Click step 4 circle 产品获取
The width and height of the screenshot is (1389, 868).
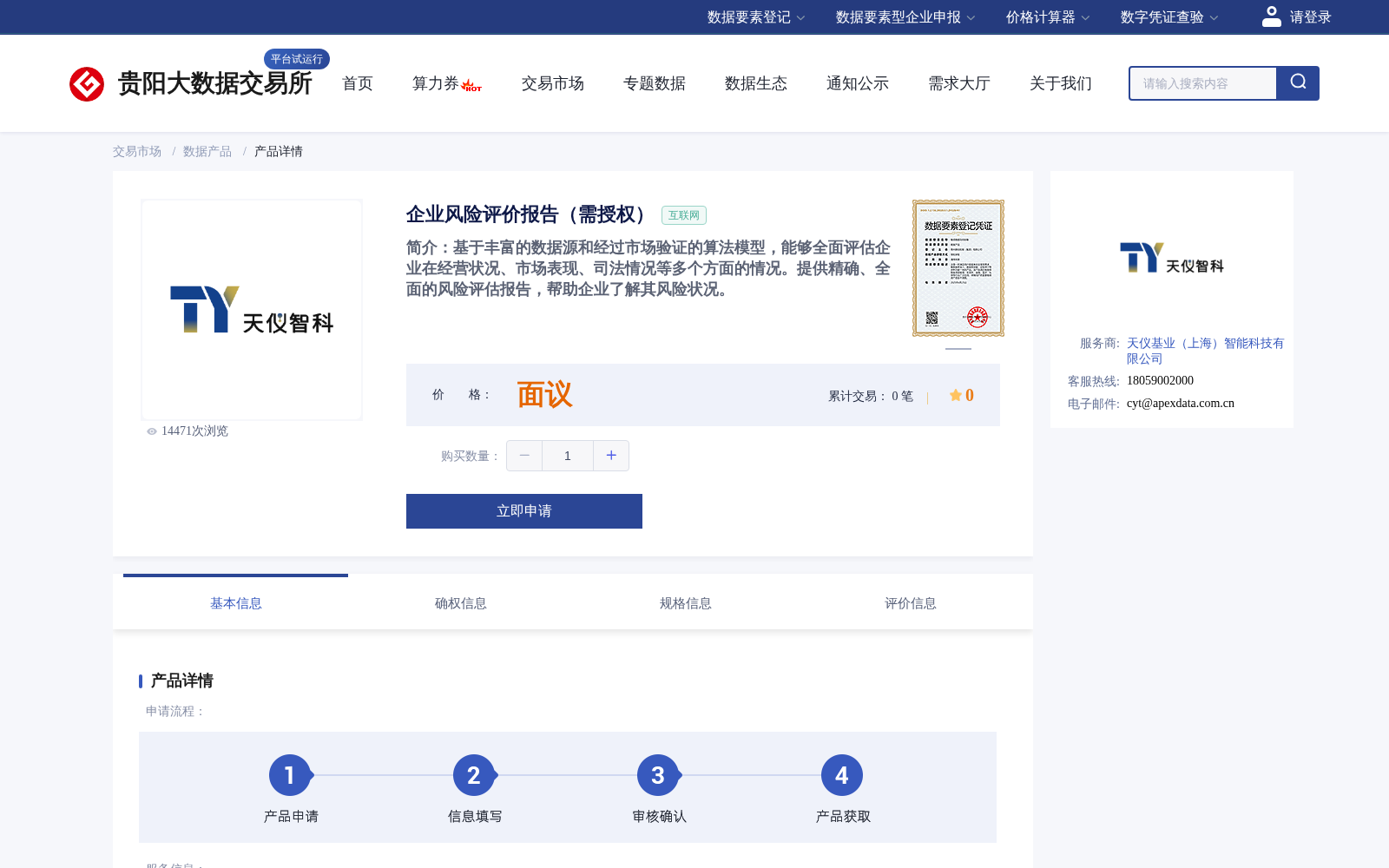click(x=842, y=775)
